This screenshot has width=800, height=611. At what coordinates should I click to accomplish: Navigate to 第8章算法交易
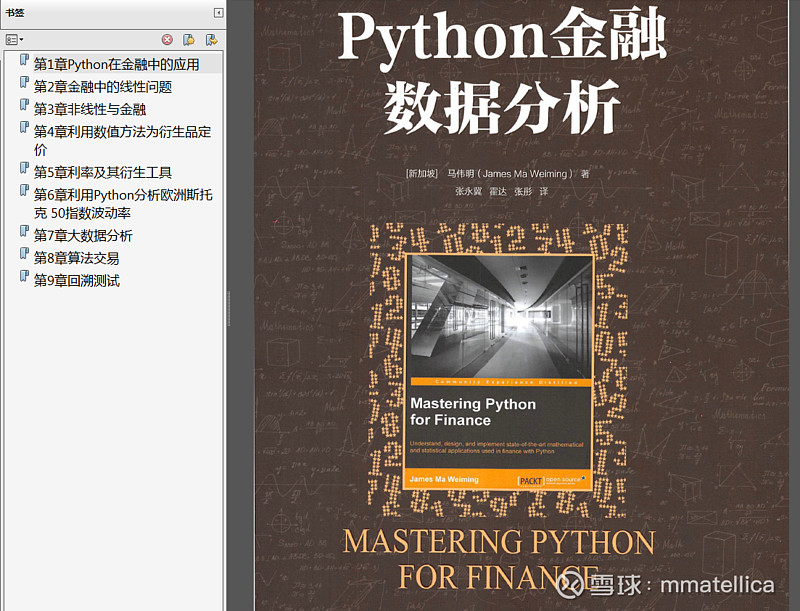click(76, 258)
